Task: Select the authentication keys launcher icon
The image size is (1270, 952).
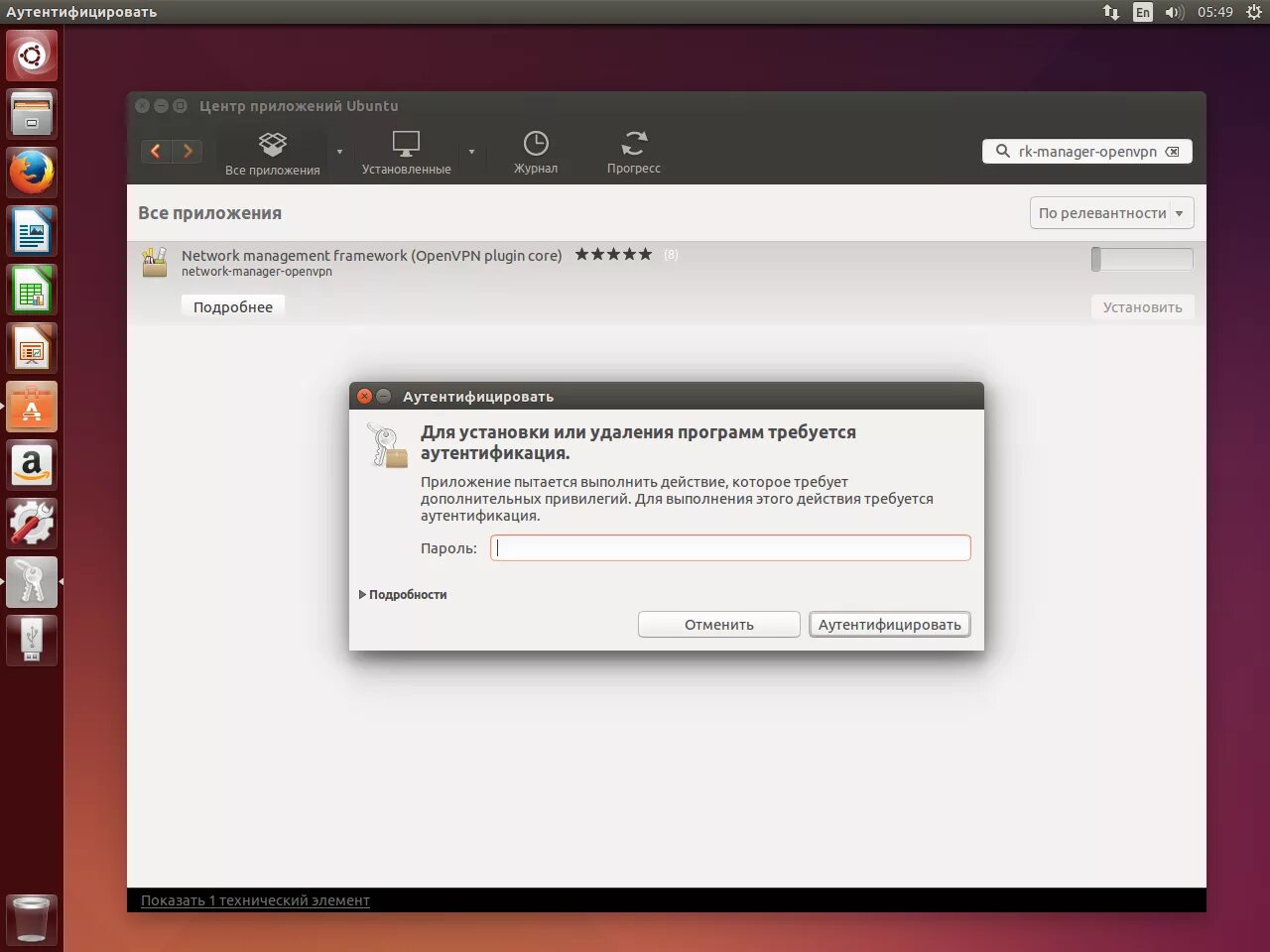Action: pos(32,582)
